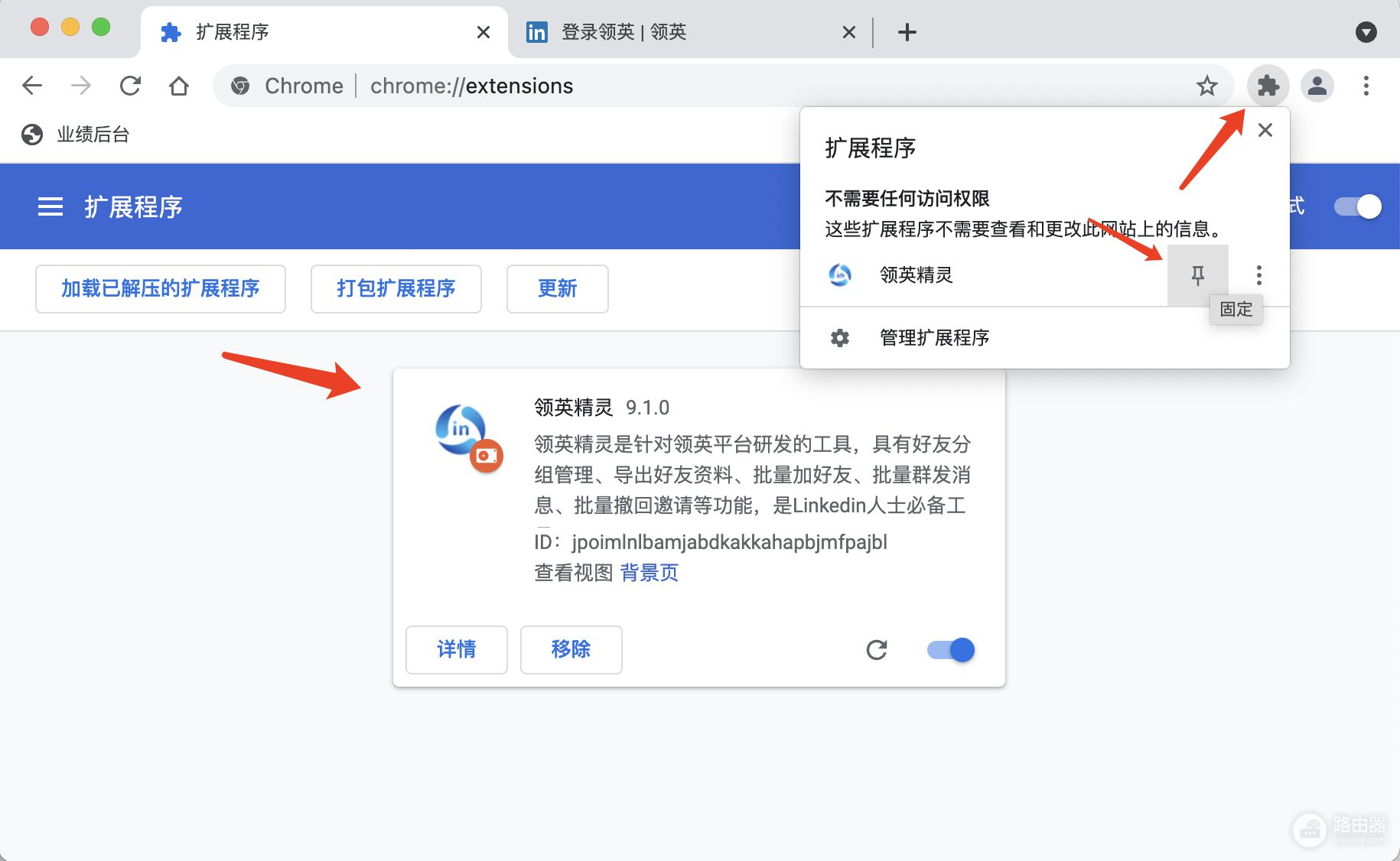
Task: Select 管理扩展程序 in the popup
Action: (934, 337)
